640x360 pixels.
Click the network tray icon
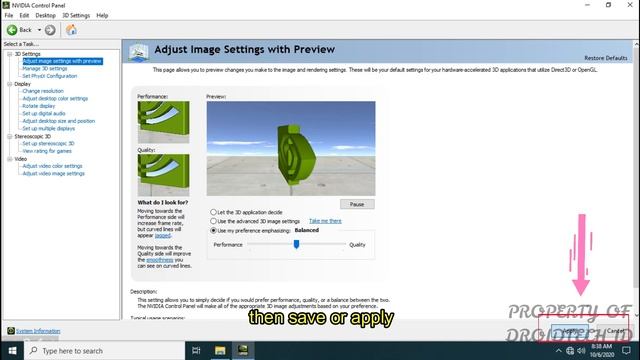click(x=570, y=351)
